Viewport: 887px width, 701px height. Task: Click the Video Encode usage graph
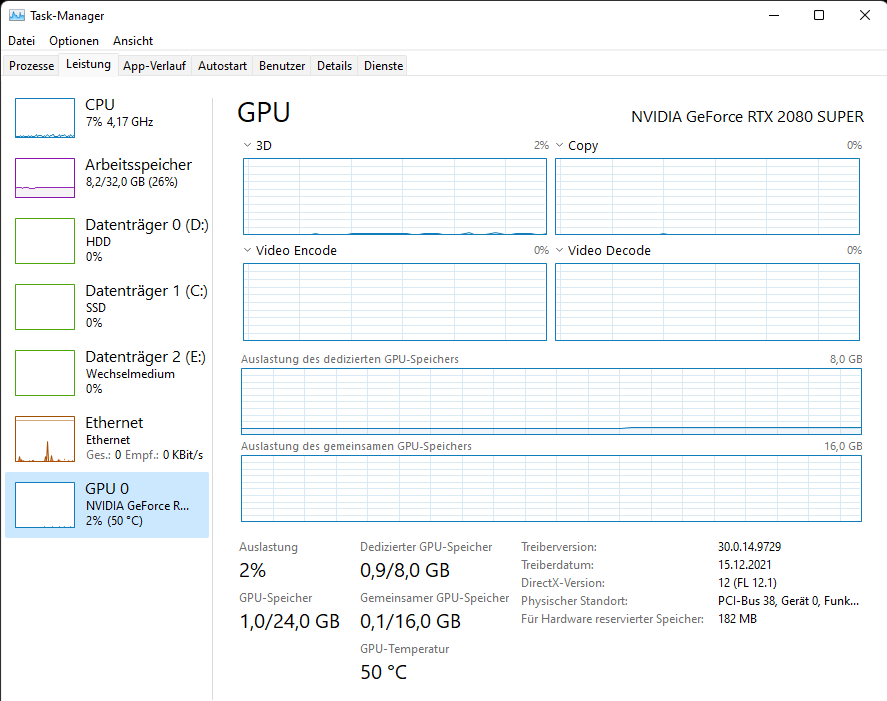[x=395, y=302]
